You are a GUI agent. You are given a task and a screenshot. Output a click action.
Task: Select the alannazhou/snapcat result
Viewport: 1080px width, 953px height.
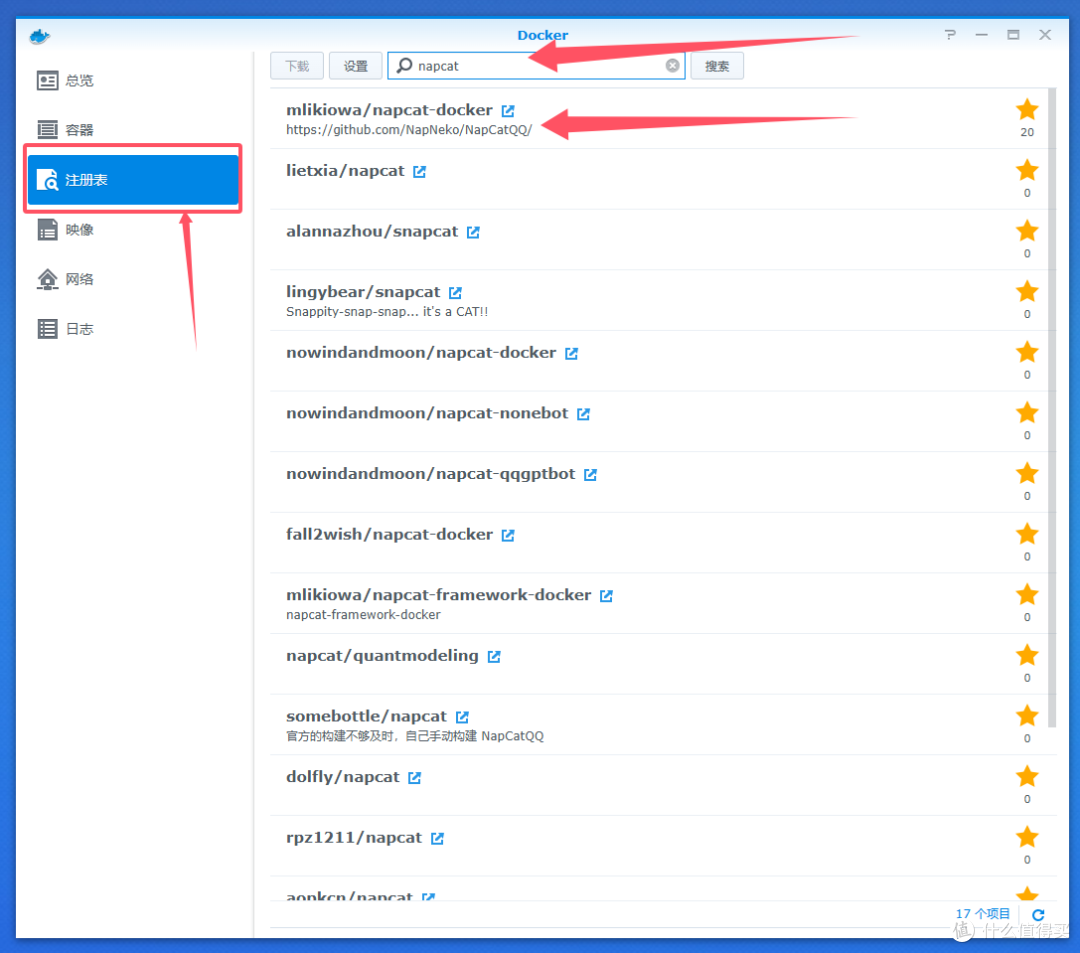point(658,240)
